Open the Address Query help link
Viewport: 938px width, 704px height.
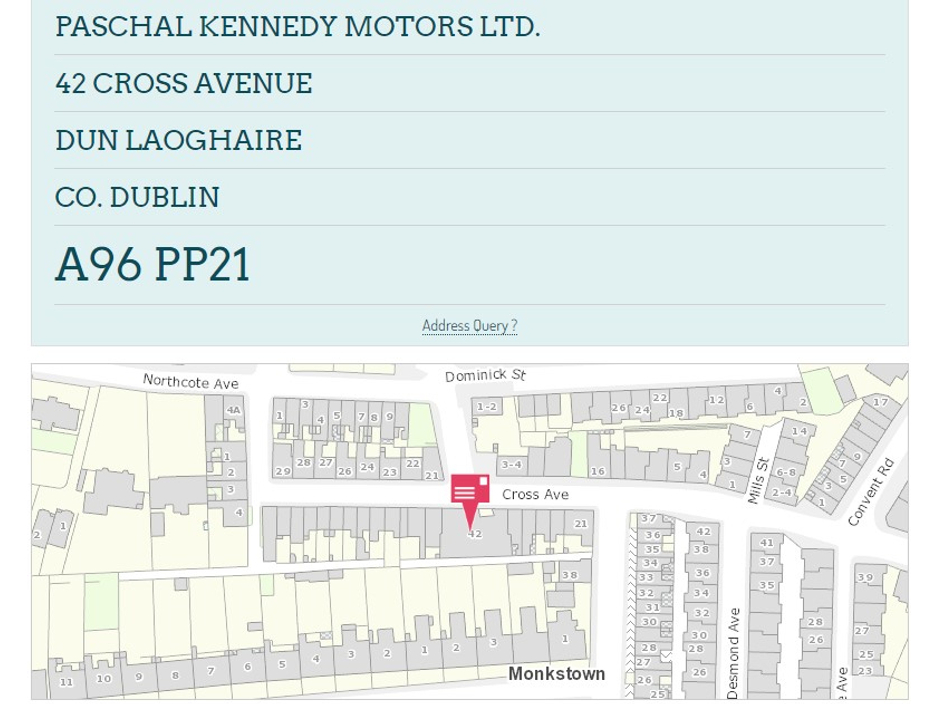click(x=469, y=325)
